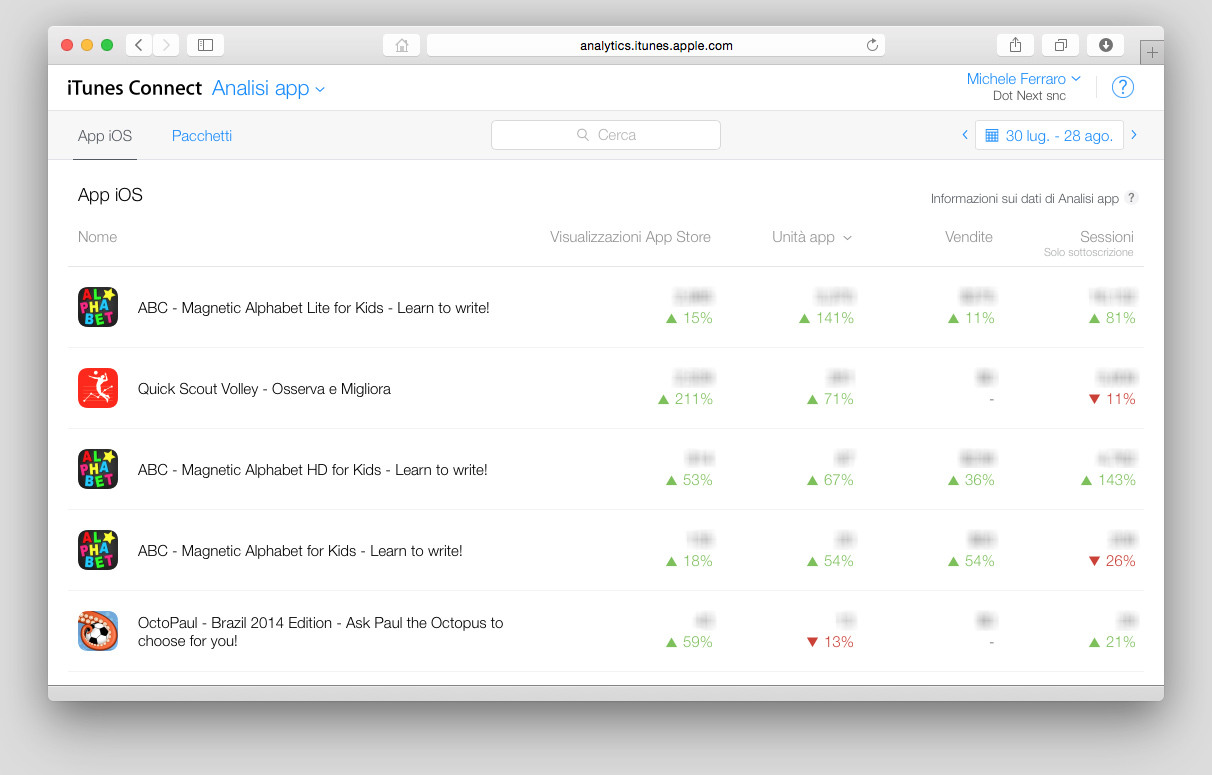
Task: Click the 26% sessions decrease for Alphabet for Kids
Action: click(1112, 561)
